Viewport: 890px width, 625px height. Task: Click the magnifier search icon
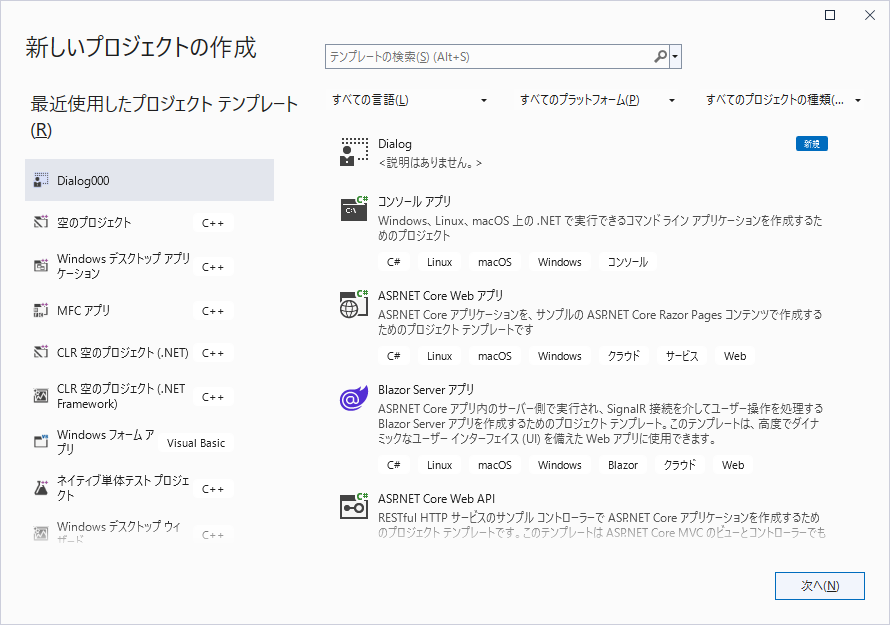tap(660, 57)
